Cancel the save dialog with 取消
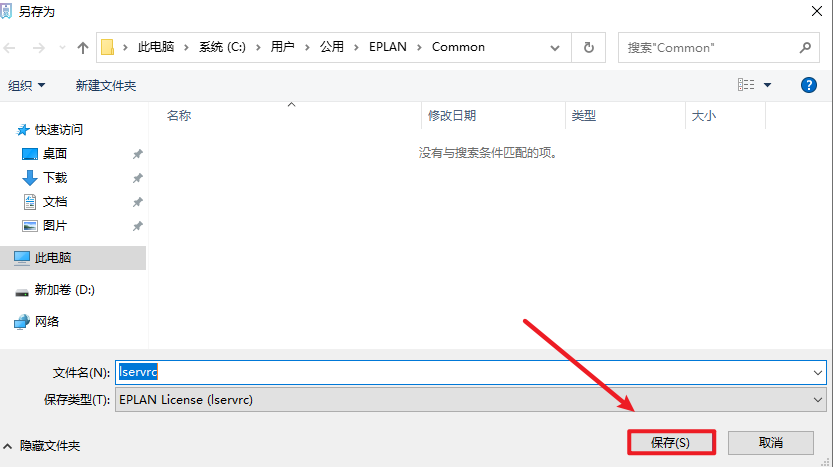833x467 pixels. pos(770,442)
